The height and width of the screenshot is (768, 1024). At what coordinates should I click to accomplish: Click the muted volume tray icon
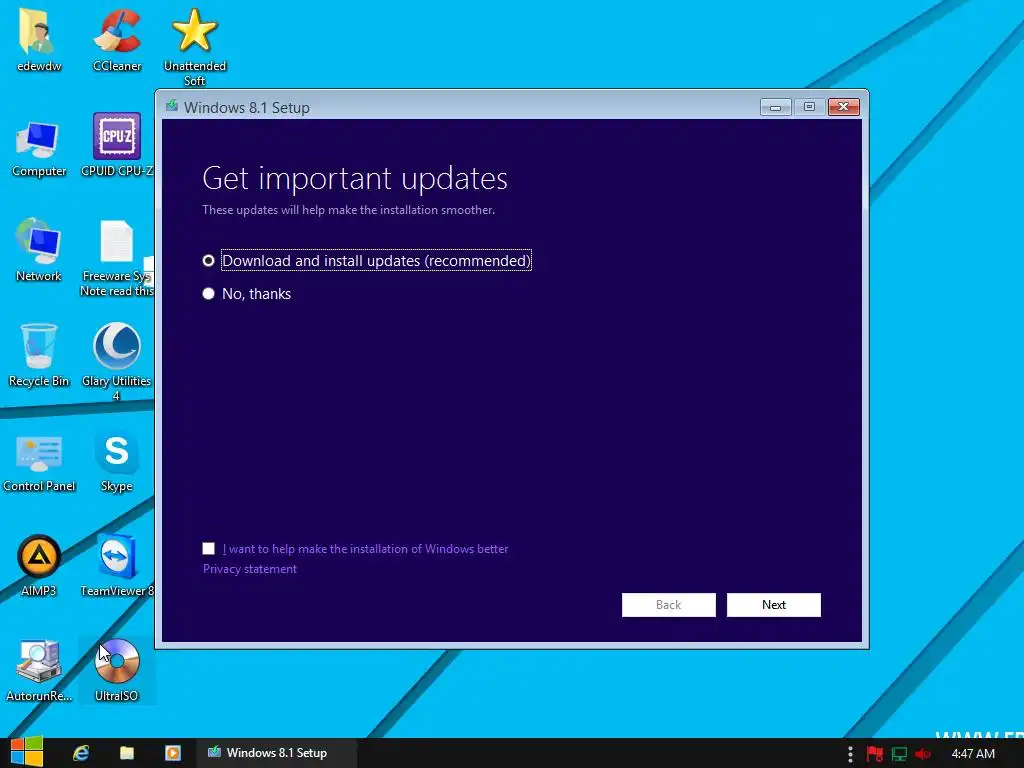pyautogui.click(x=923, y=754)
